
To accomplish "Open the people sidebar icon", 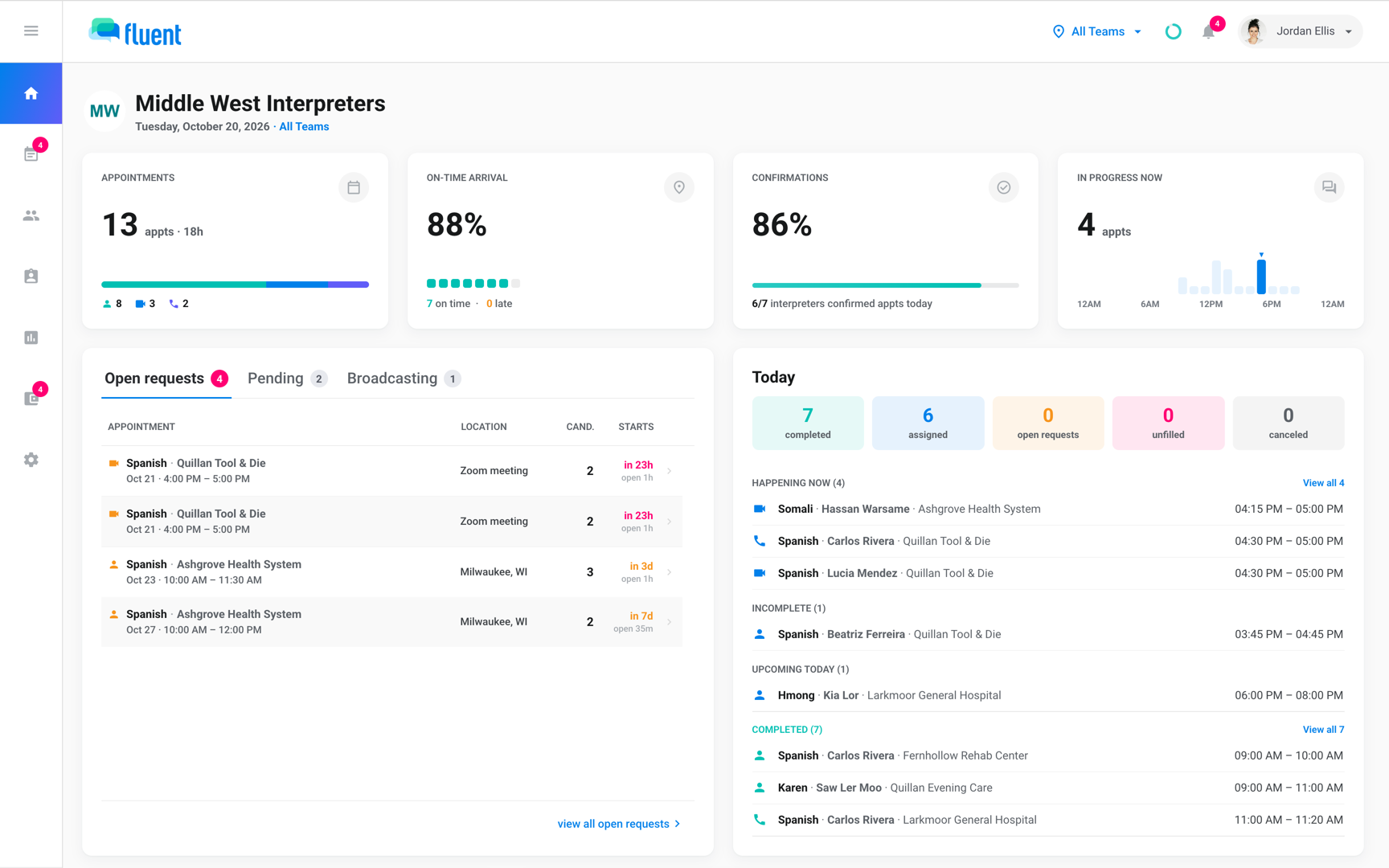I will (31, 215).
